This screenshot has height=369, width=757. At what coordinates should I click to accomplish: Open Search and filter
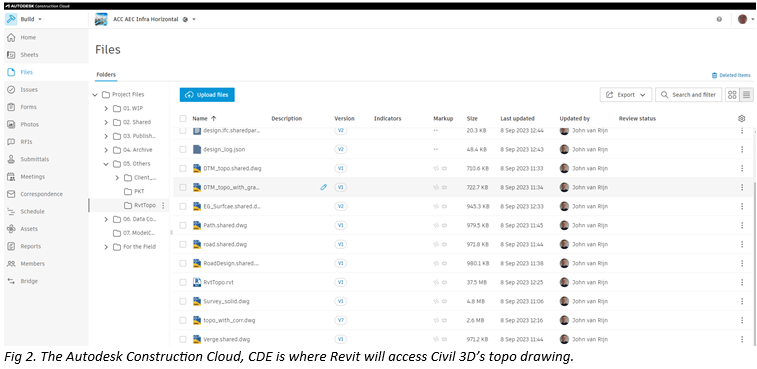pos(688,95)
